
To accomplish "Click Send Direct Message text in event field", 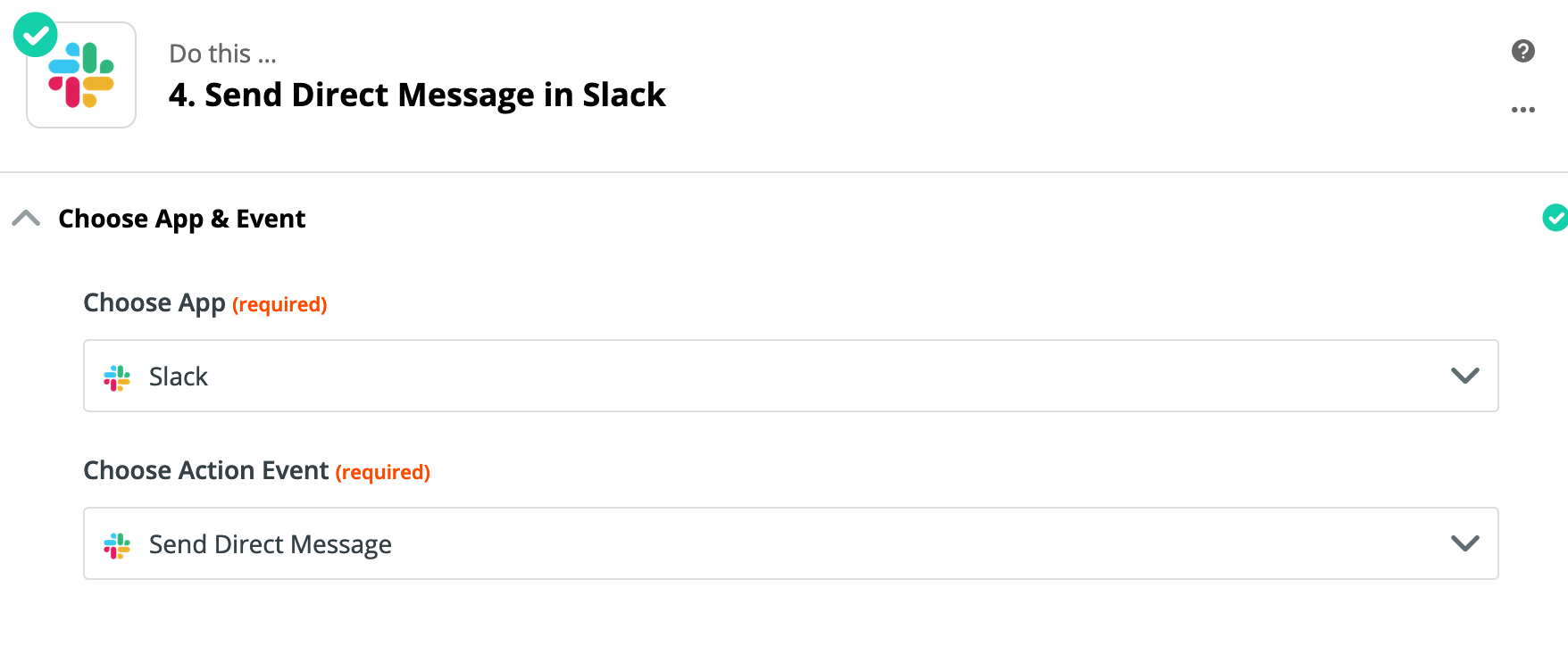I will coord(271,545).
